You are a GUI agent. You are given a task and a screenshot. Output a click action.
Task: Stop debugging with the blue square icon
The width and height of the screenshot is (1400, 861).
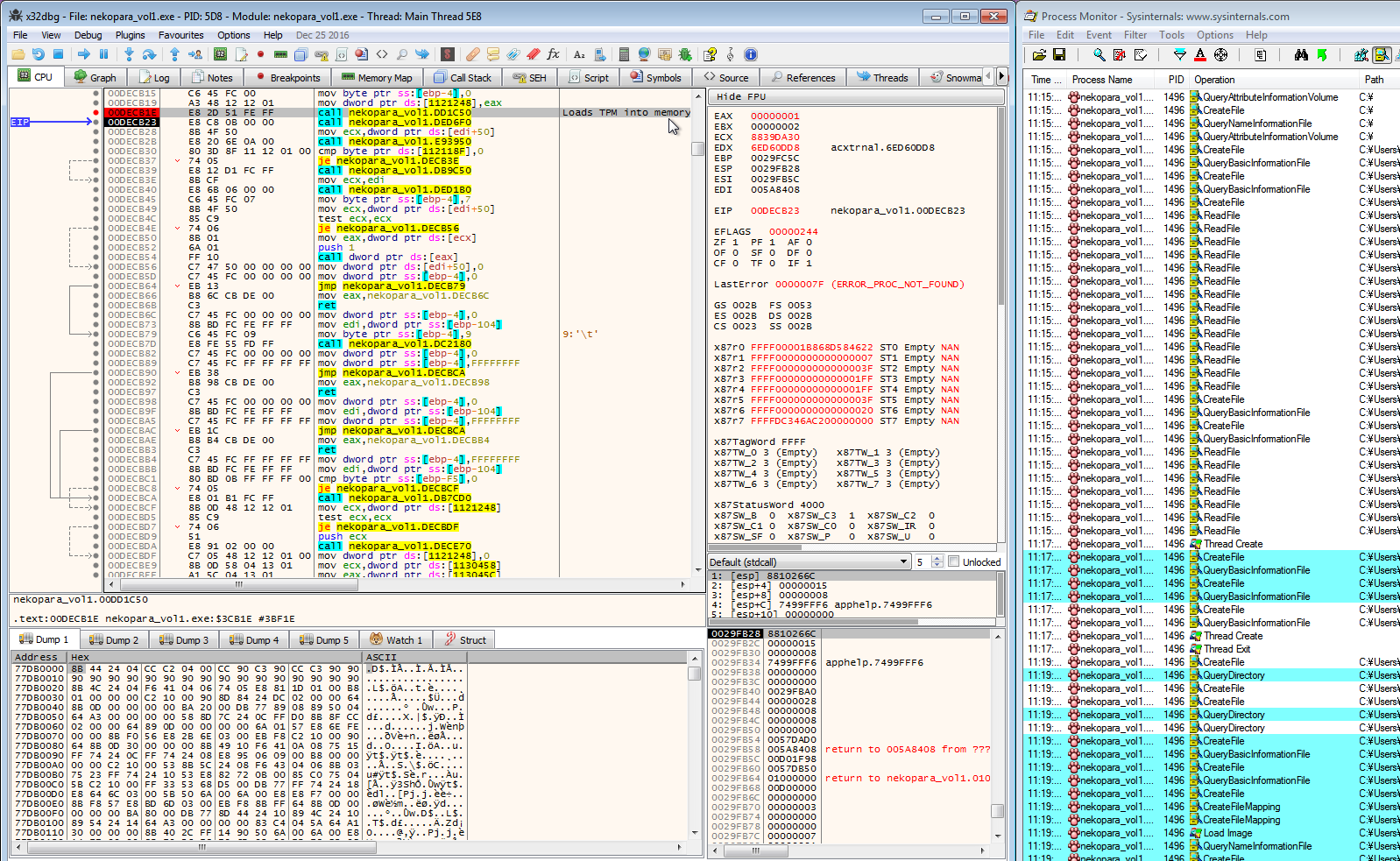pos(59,54)
